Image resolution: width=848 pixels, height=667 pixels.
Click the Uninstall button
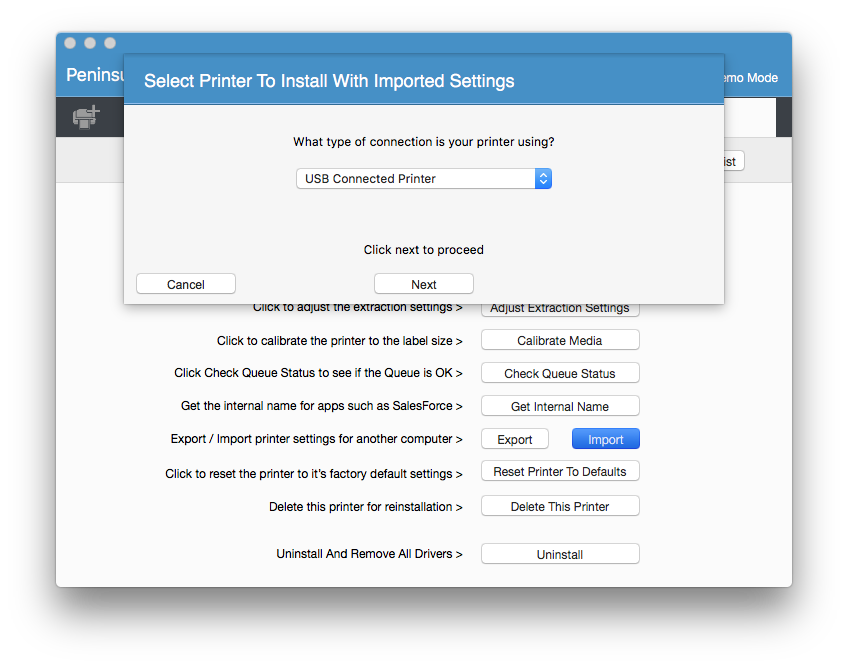(x=560, y=554)
